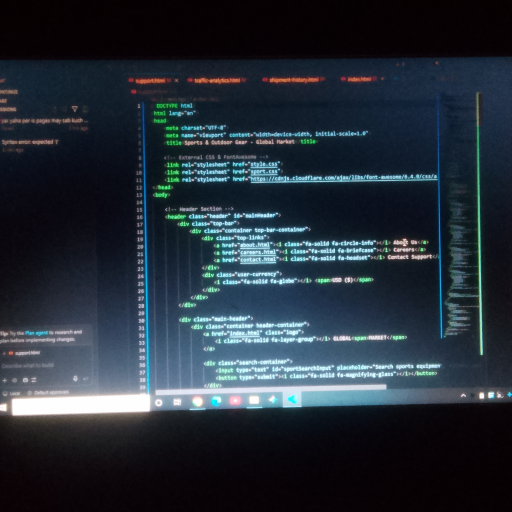
Task: Open the traffic-analytics.html tab
Action: (x=217, y=80)
